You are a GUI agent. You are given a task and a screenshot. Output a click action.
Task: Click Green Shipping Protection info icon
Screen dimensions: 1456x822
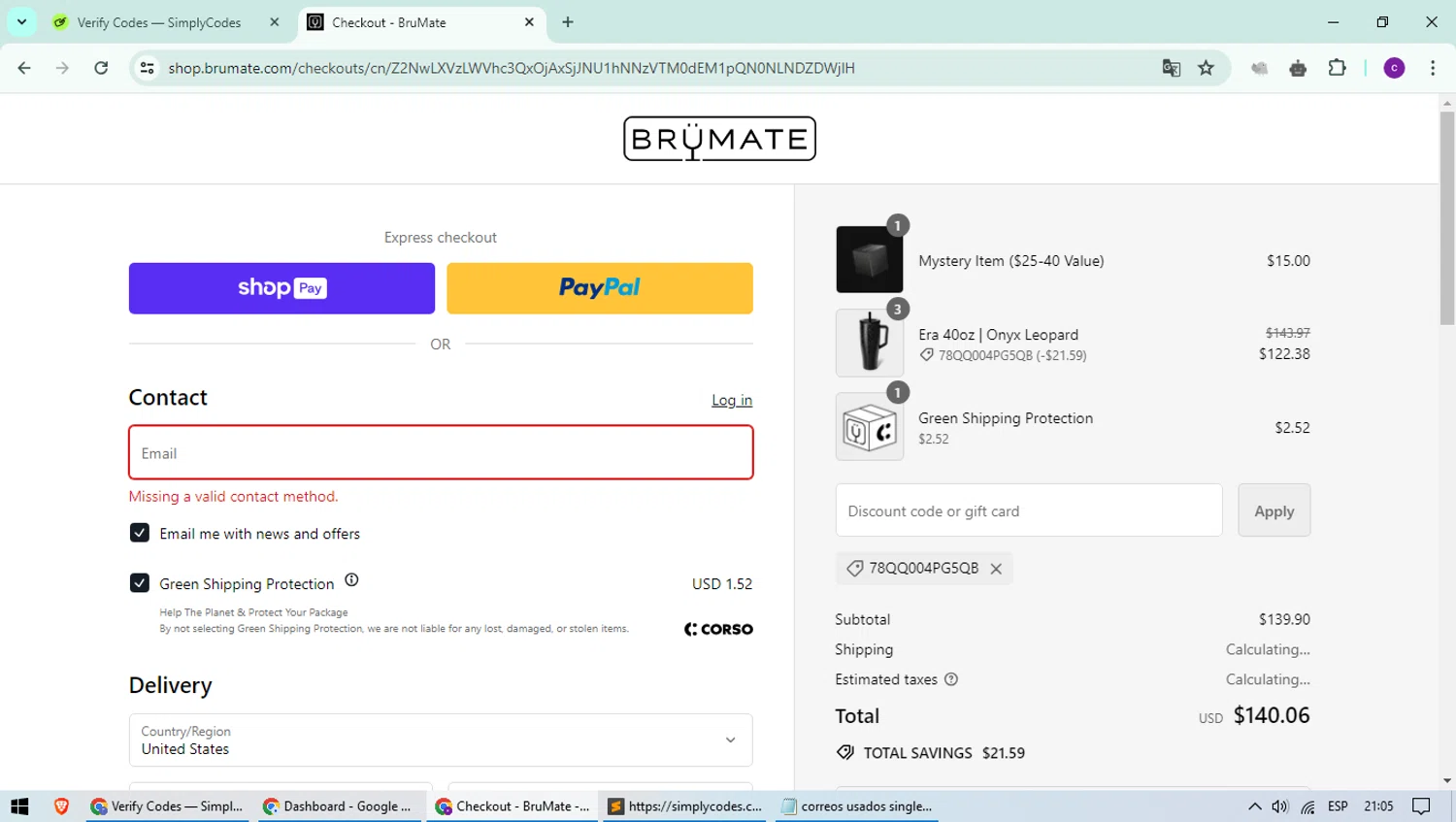tap(351, 580)
